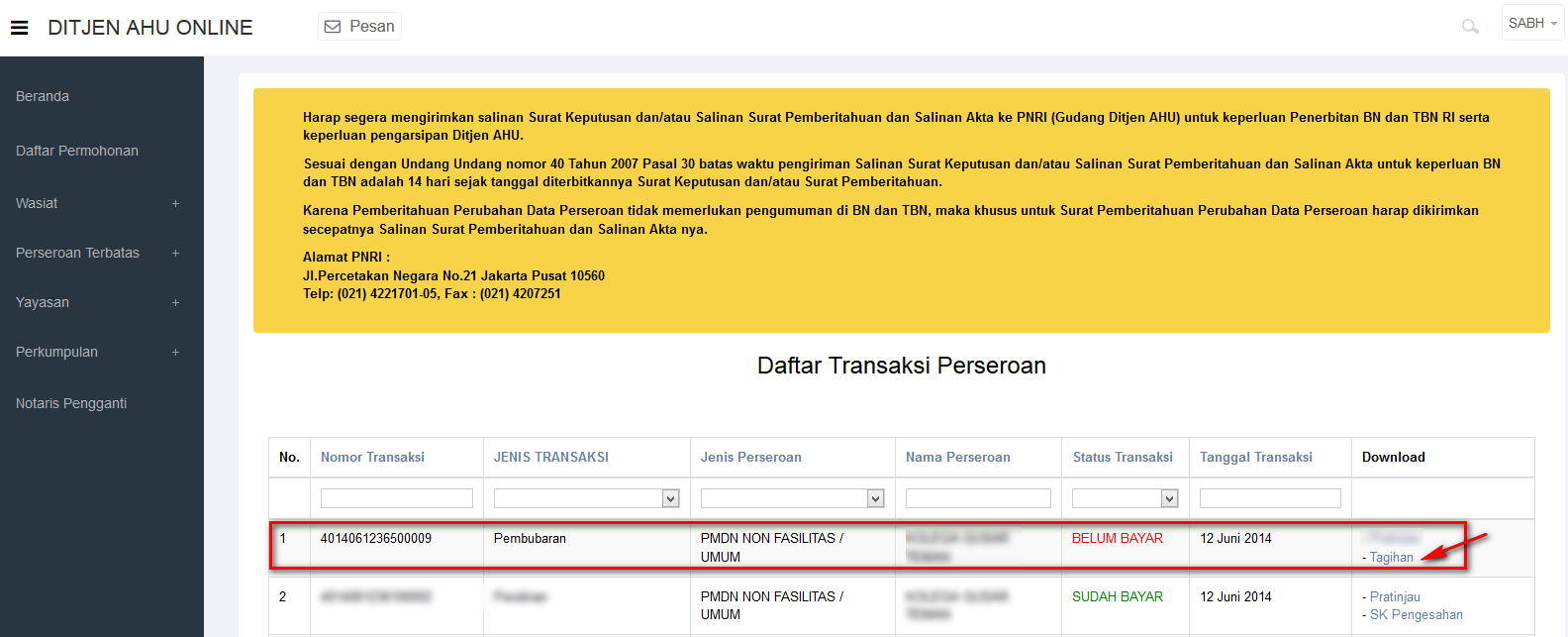
Task: Expand the Yayasan plus icon
Action: pyautogui.click(x=175, y=302)
